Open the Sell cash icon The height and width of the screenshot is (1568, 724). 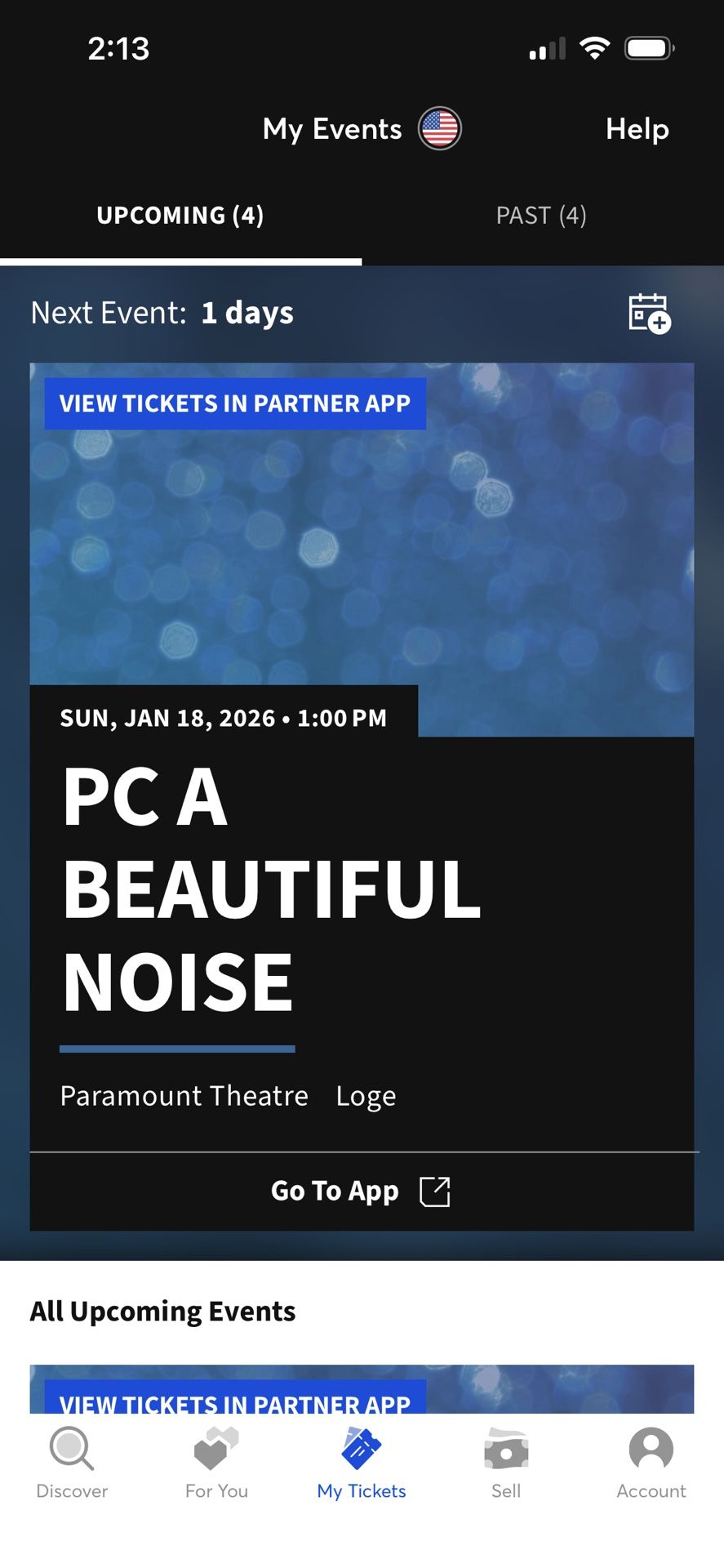(x=506, y=1450)
